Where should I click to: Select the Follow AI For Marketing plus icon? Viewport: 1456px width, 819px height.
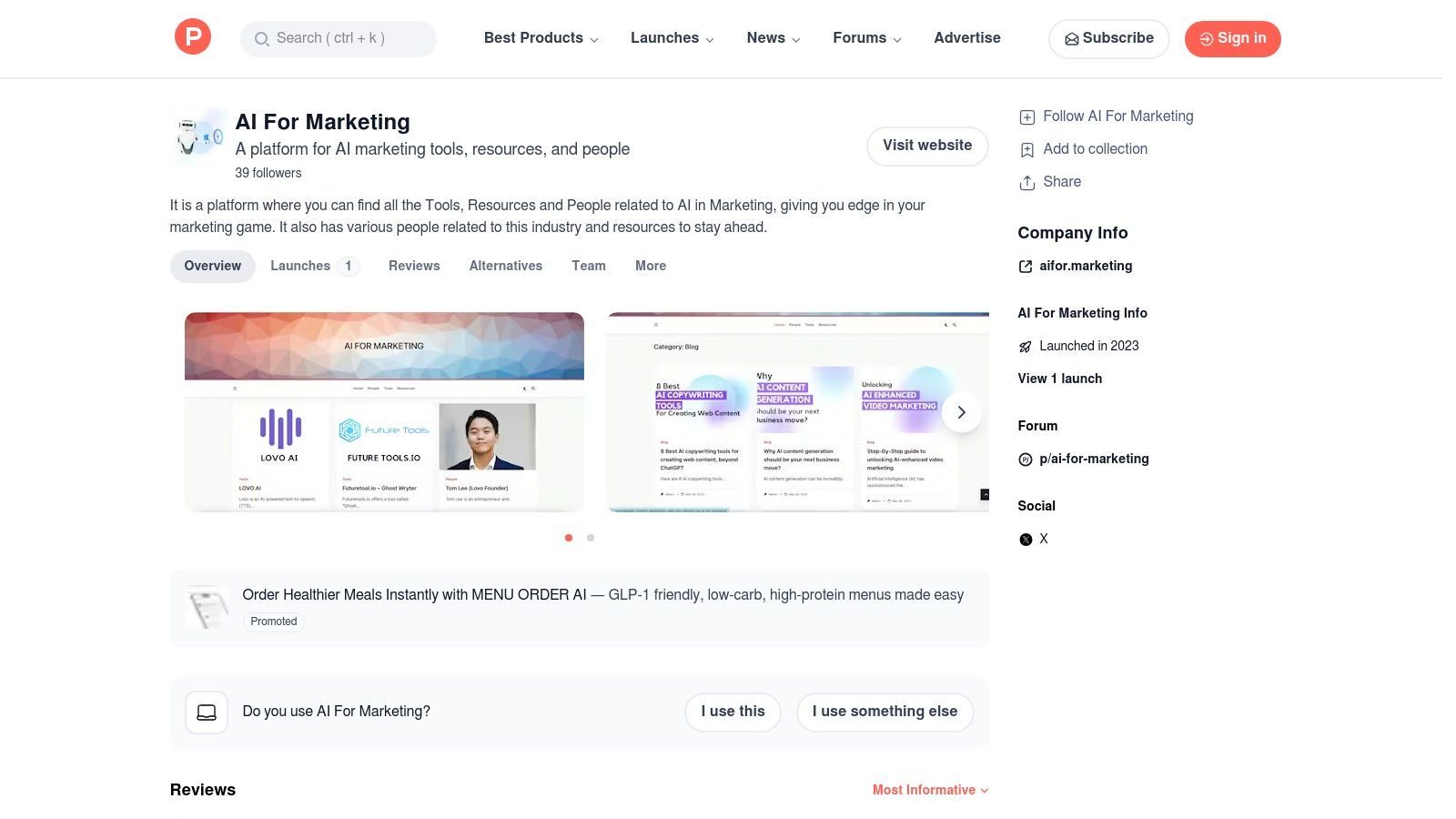[x=1026, y=116]
